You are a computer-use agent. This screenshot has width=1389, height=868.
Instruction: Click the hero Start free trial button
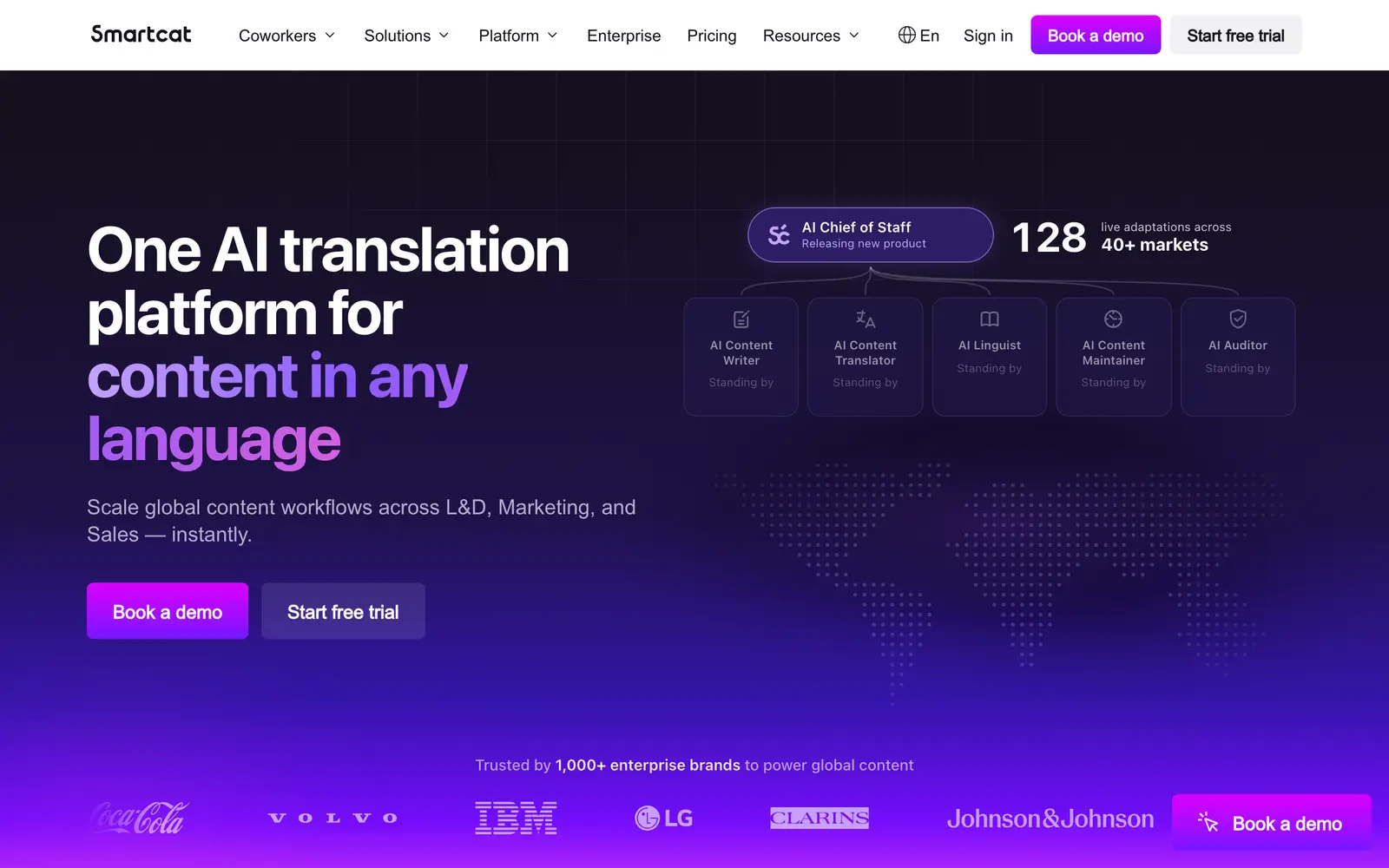(343, 611)
